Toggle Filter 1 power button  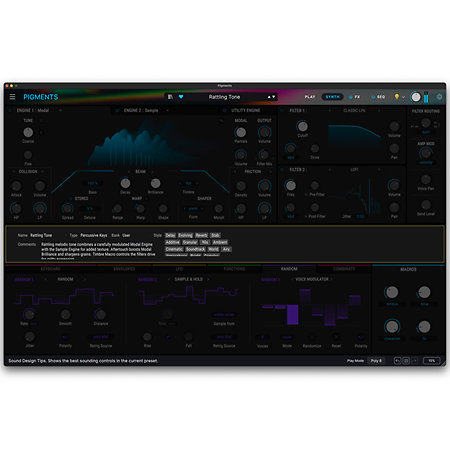[283, 110]
